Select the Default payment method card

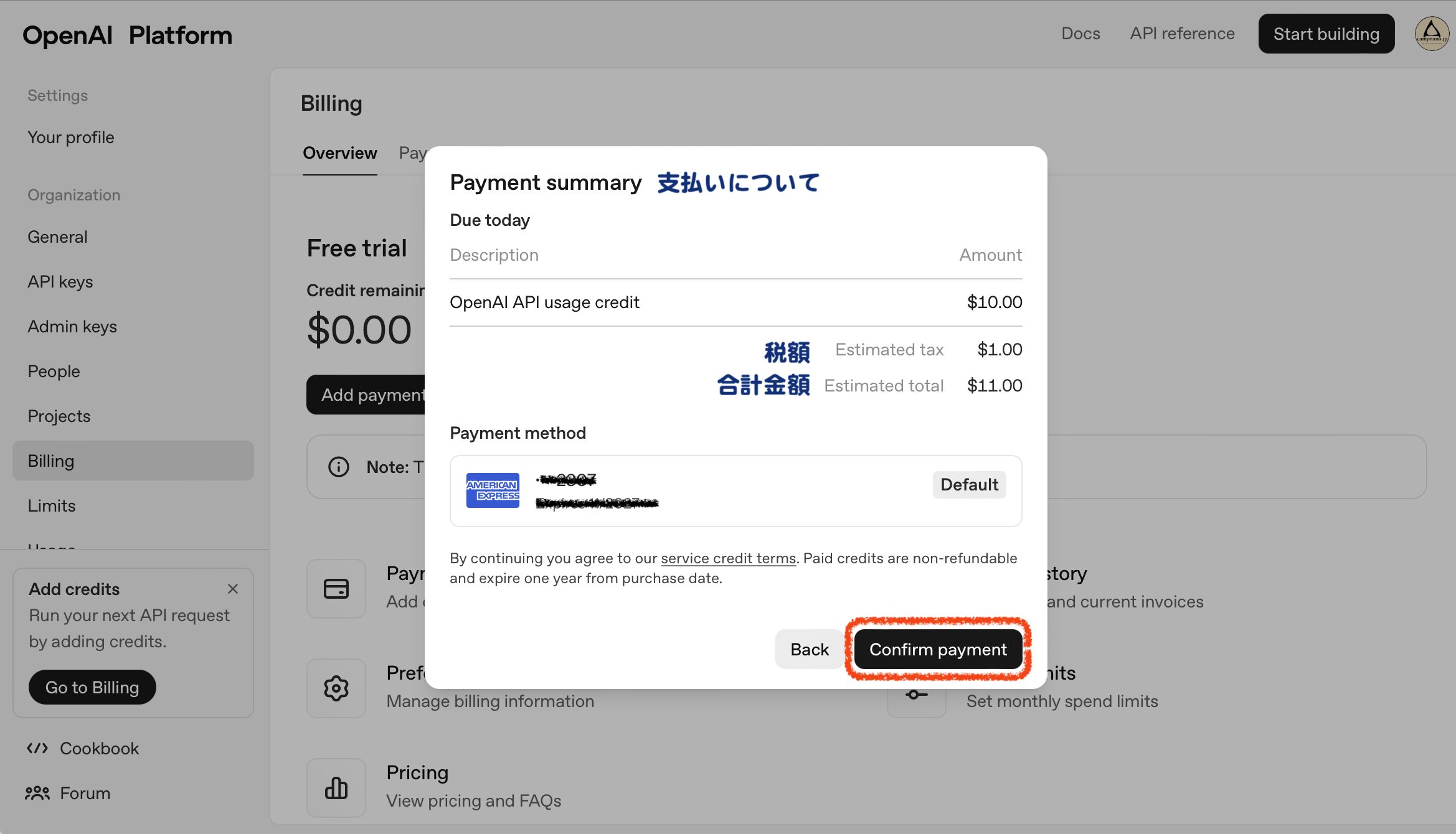[x=735, y=491]
